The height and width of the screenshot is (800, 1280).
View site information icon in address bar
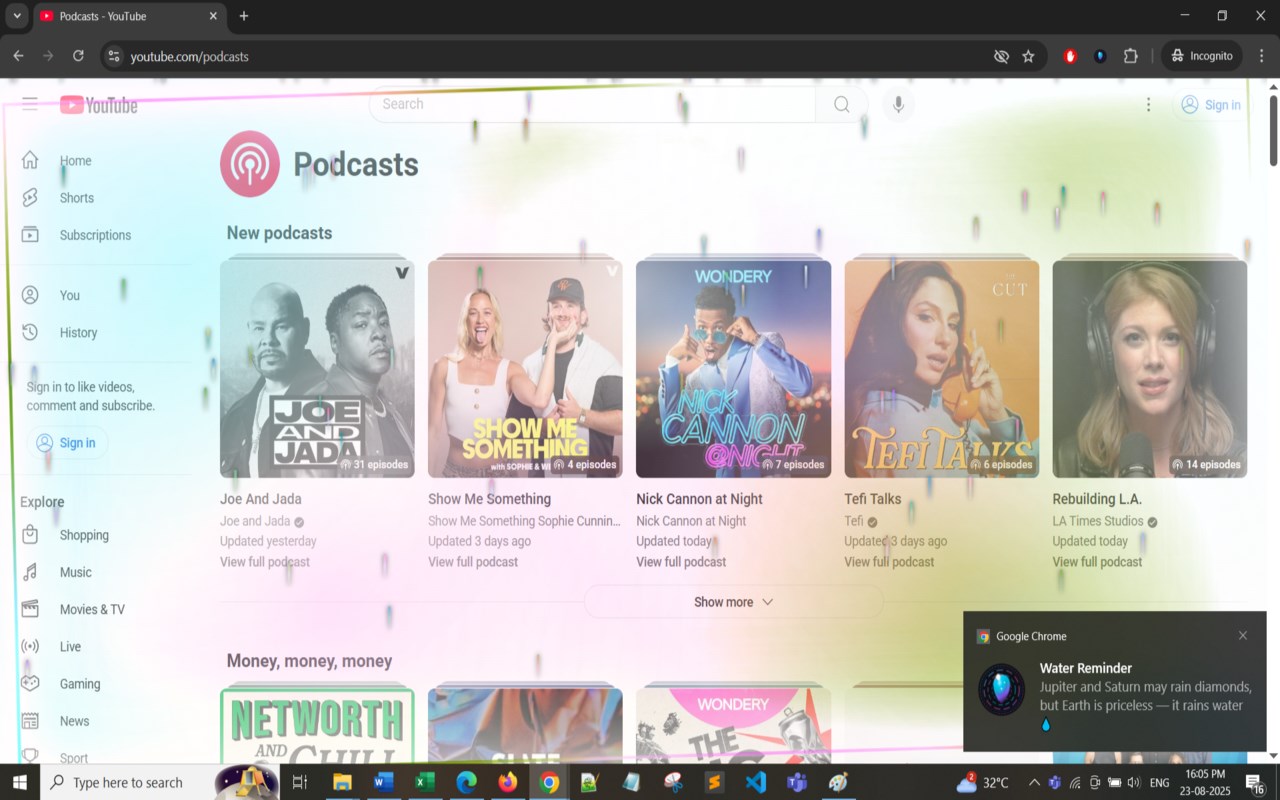tap(114, 56)
